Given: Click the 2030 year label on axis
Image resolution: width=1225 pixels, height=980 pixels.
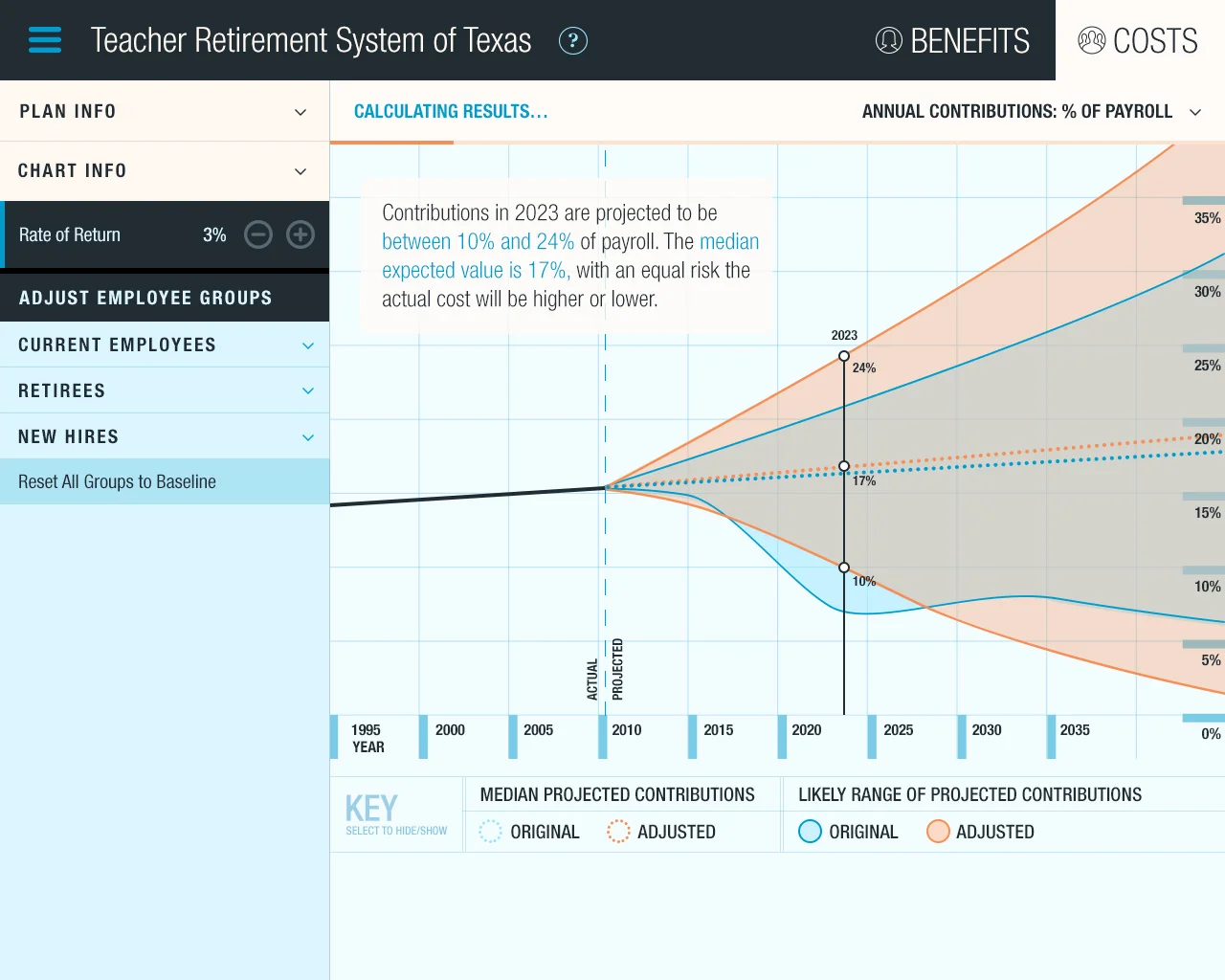Looking at the screenshot, I should (x=987, y=729).
